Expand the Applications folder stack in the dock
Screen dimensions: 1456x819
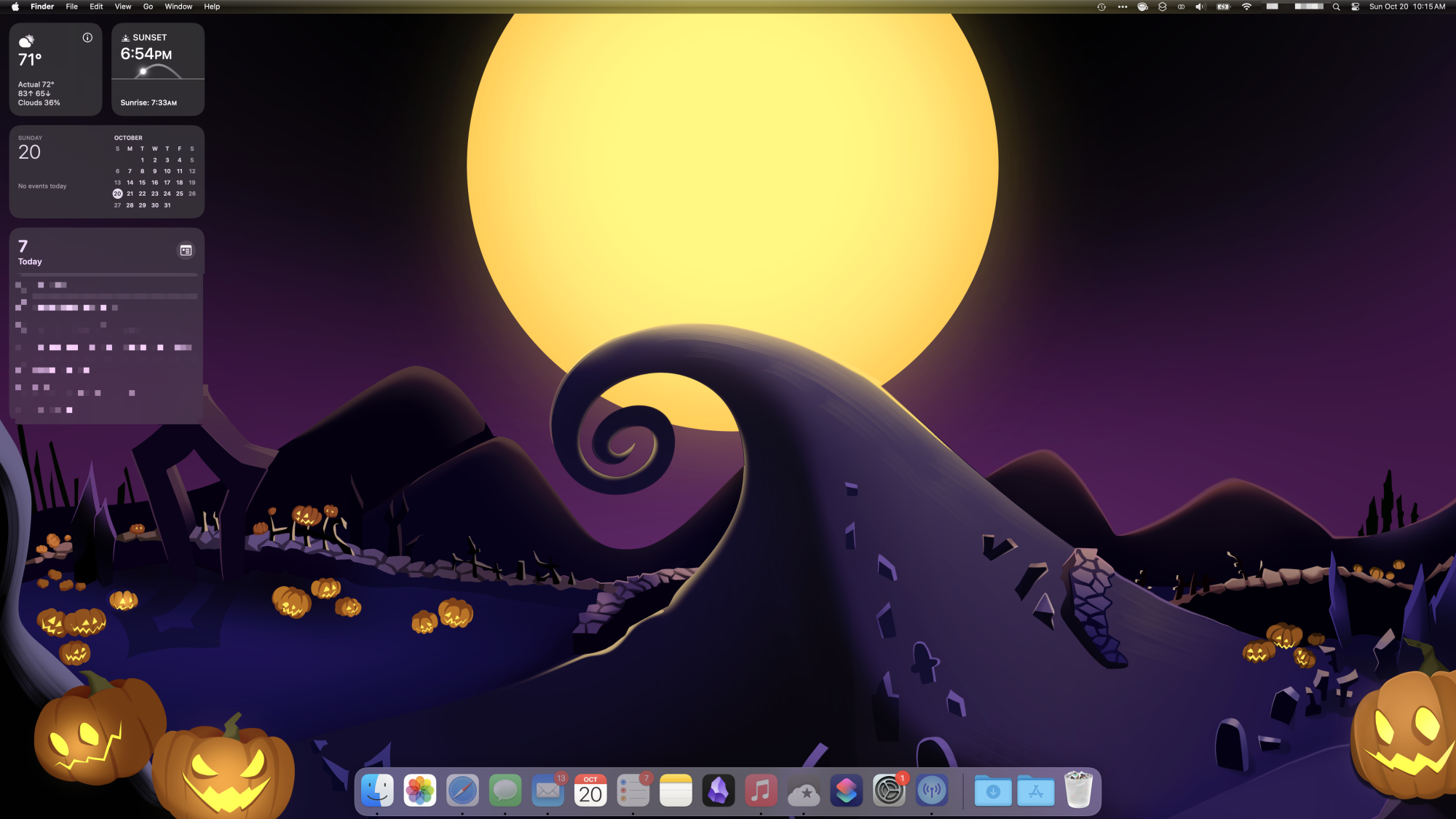coord(1036,791)
